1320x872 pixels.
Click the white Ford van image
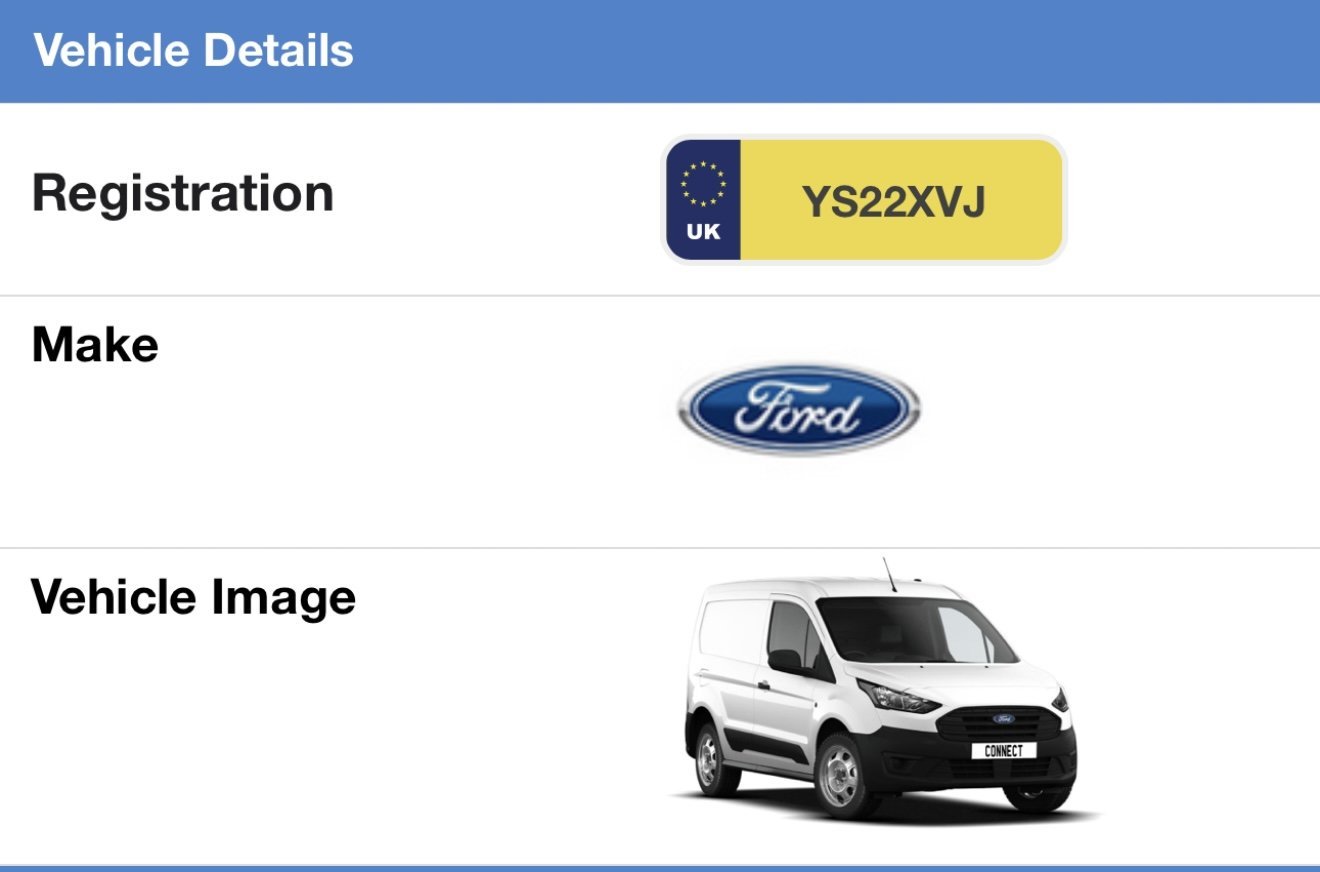(x=880, y=690)
